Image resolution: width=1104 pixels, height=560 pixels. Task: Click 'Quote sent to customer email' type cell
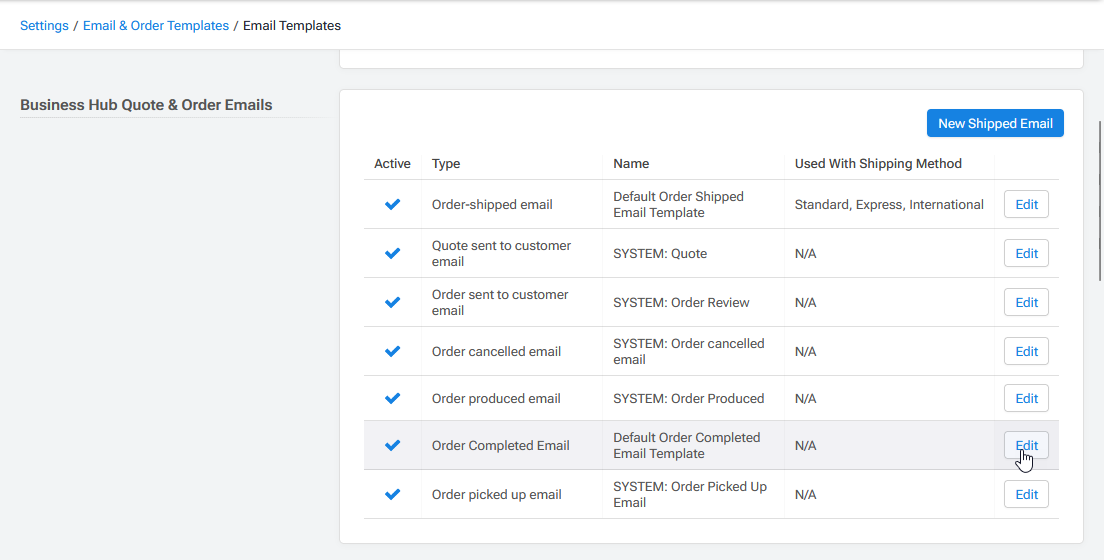point(512,254)
